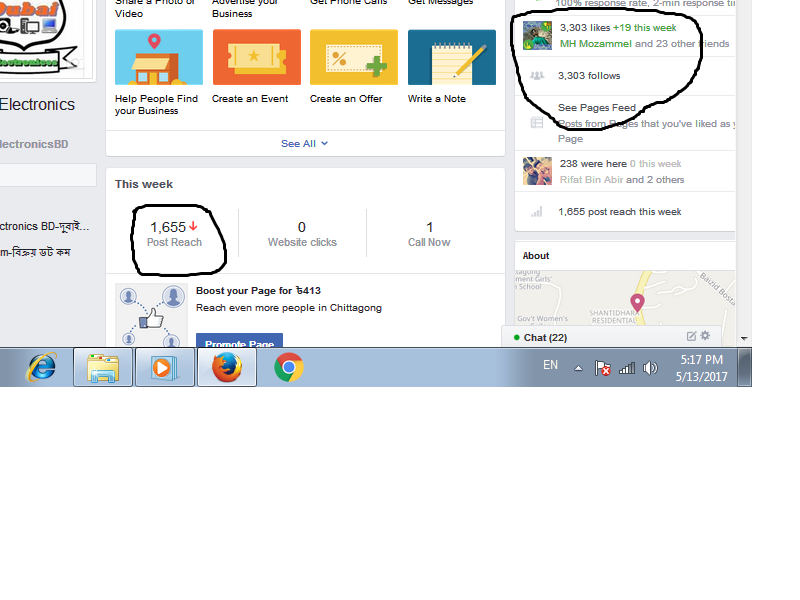
Task: Open Rifat Bin Abir's profile link
Action: pos(591,180)
